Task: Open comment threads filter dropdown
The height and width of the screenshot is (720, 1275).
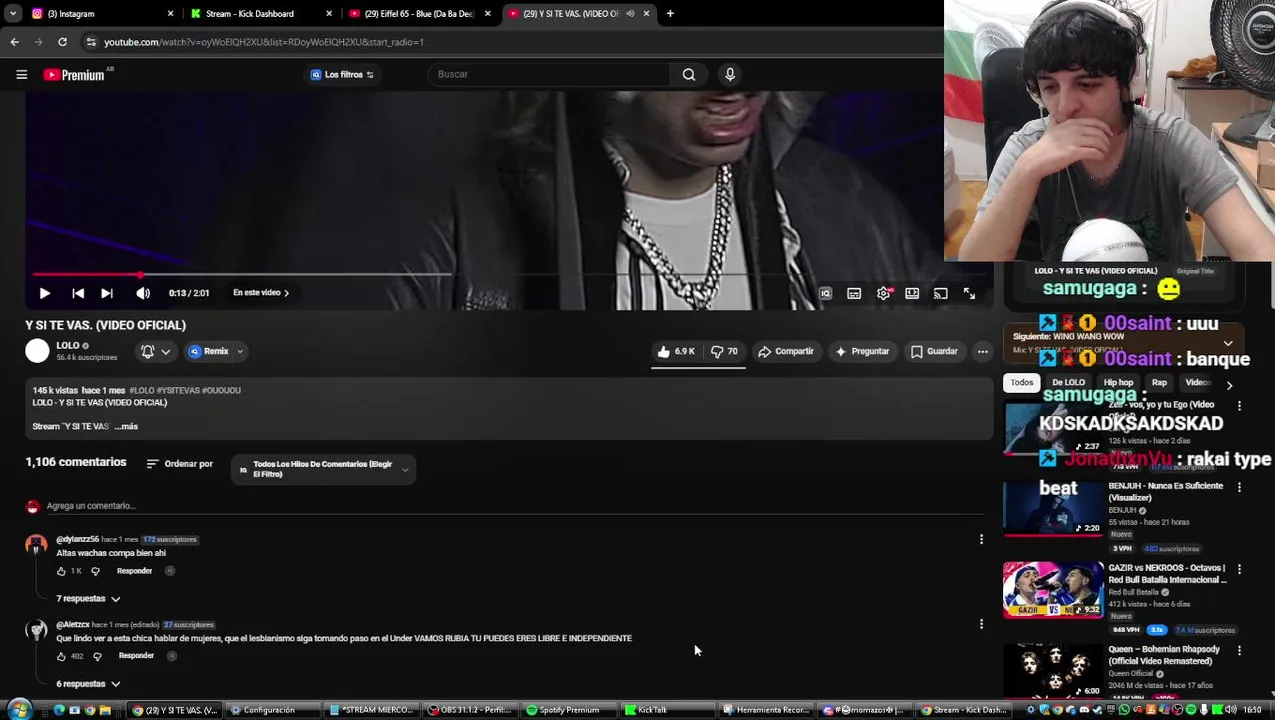Action: [323, 469]
